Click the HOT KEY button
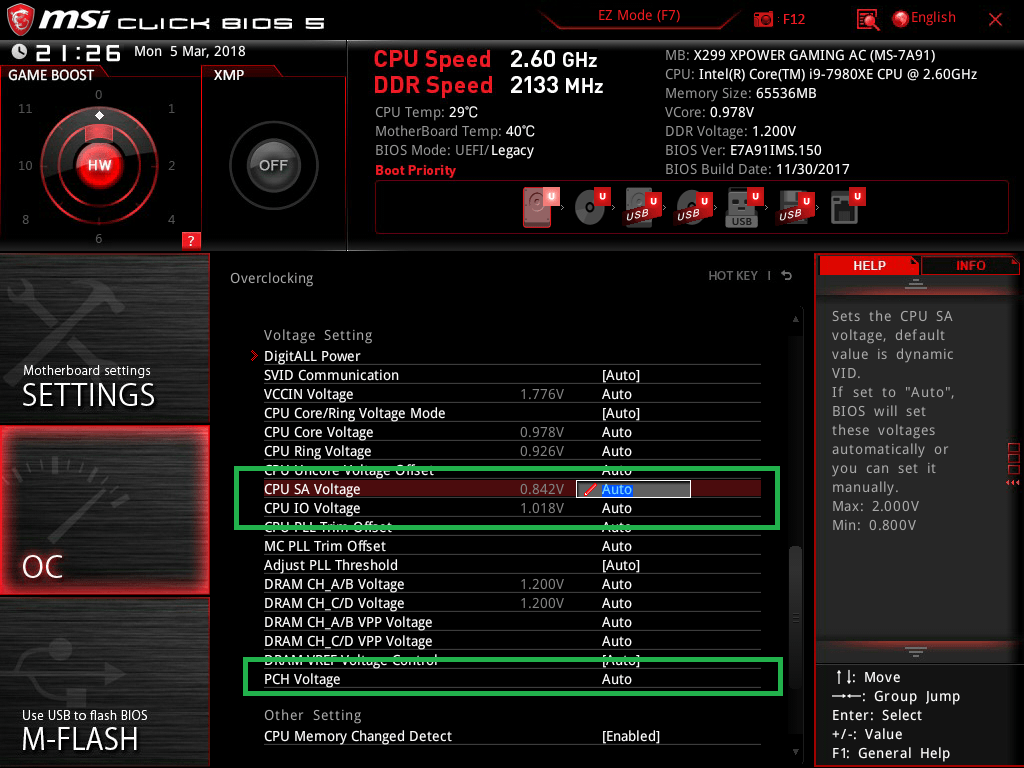This screenshot has width=1024, height=768. tap(733, 276)
